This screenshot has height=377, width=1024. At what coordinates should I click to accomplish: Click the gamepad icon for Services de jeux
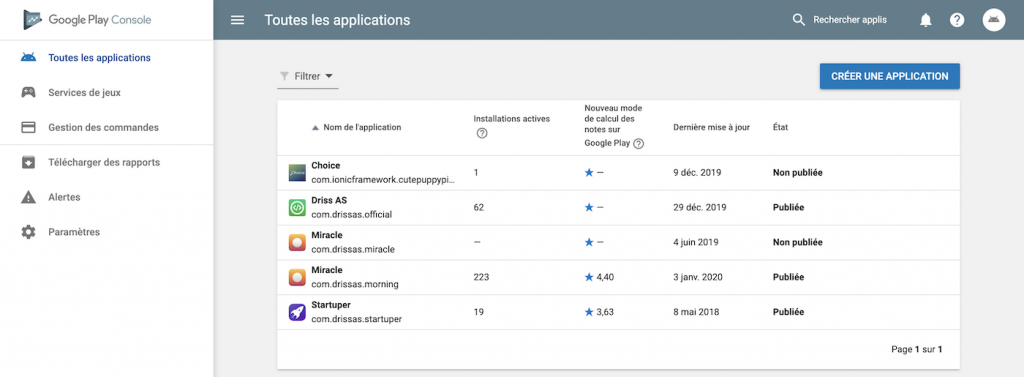pos(28,93)
